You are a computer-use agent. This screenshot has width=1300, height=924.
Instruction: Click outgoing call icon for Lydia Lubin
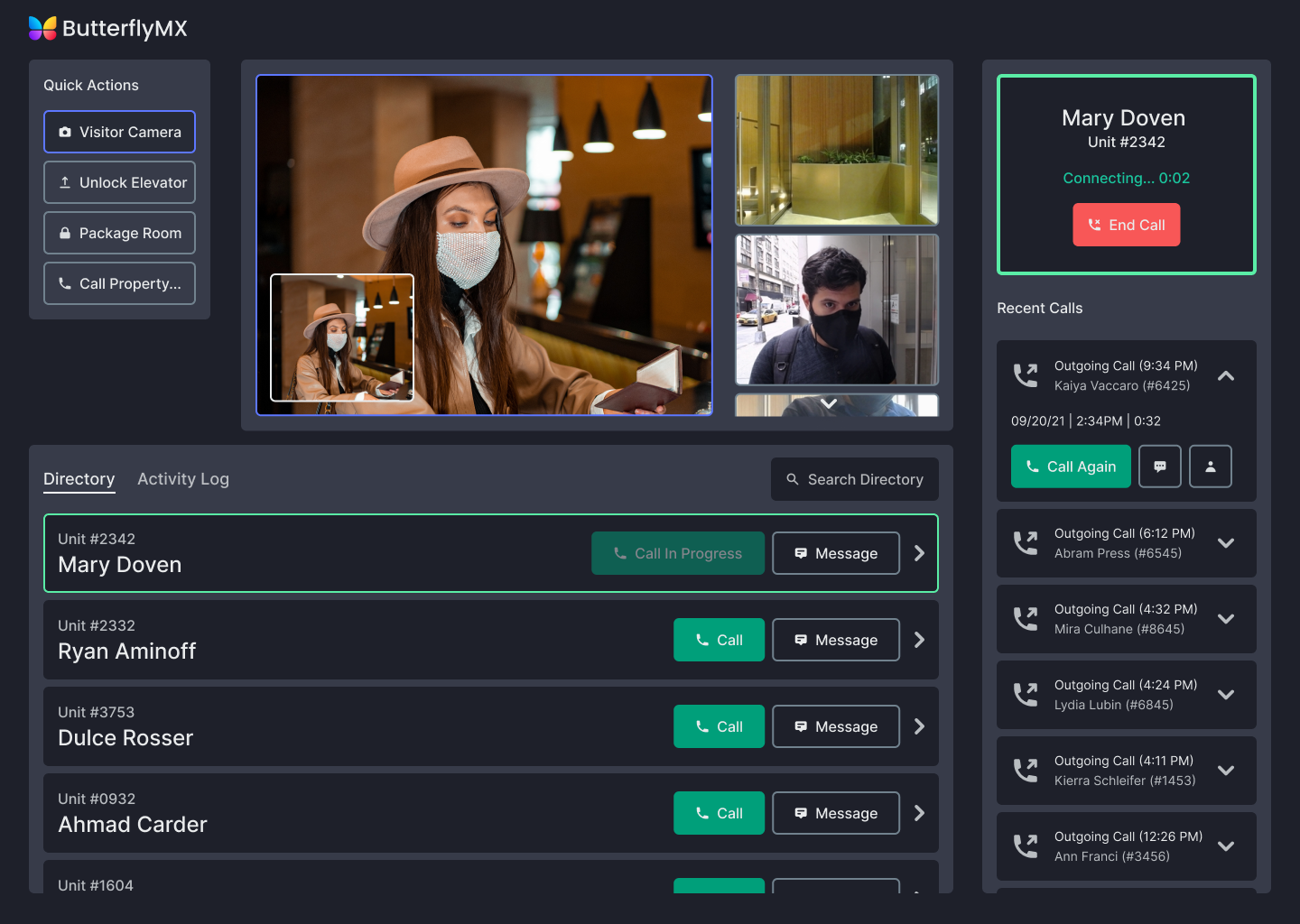click(1026, 695)
